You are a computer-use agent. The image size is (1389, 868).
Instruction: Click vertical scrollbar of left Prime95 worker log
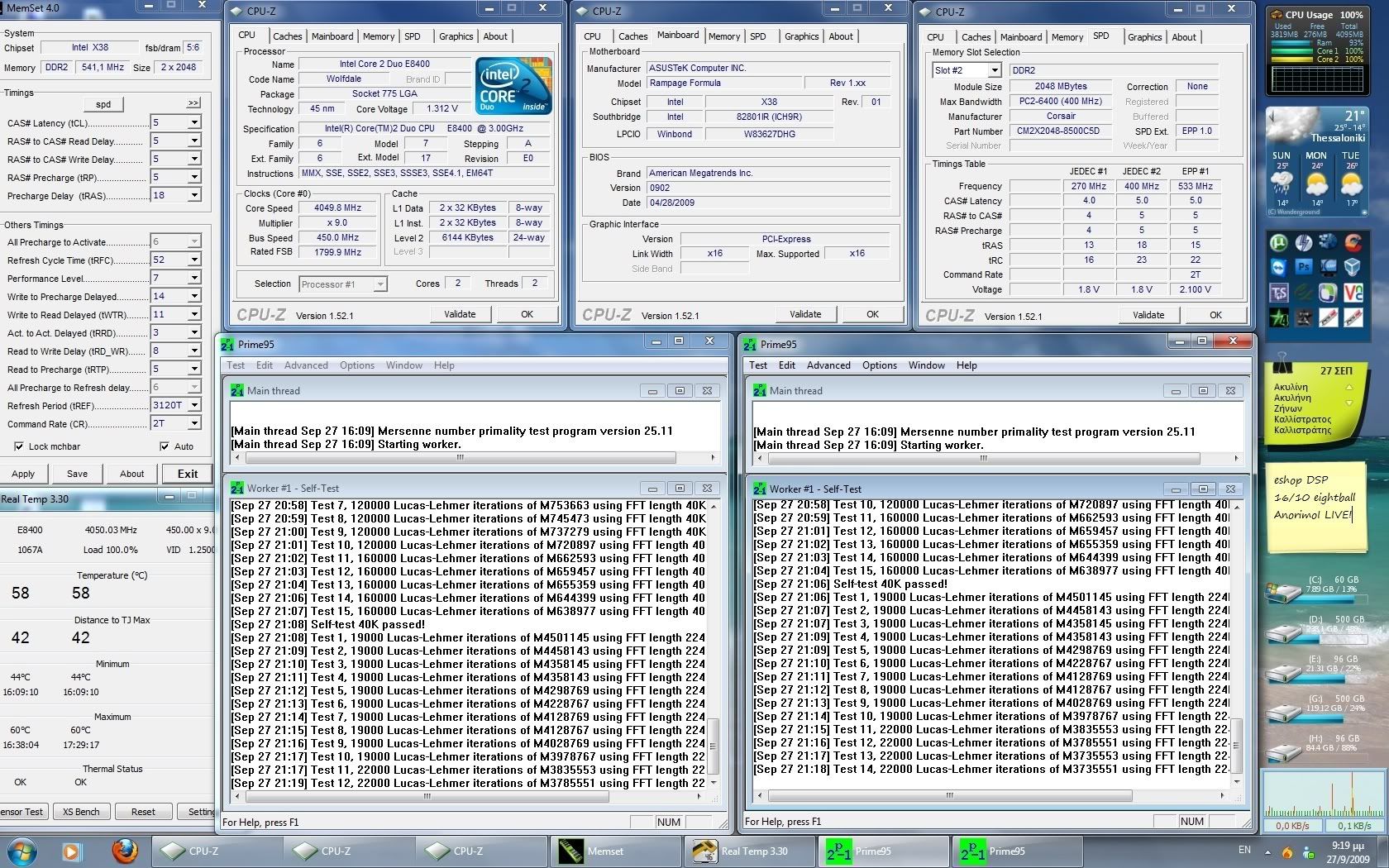click(714, 643)
